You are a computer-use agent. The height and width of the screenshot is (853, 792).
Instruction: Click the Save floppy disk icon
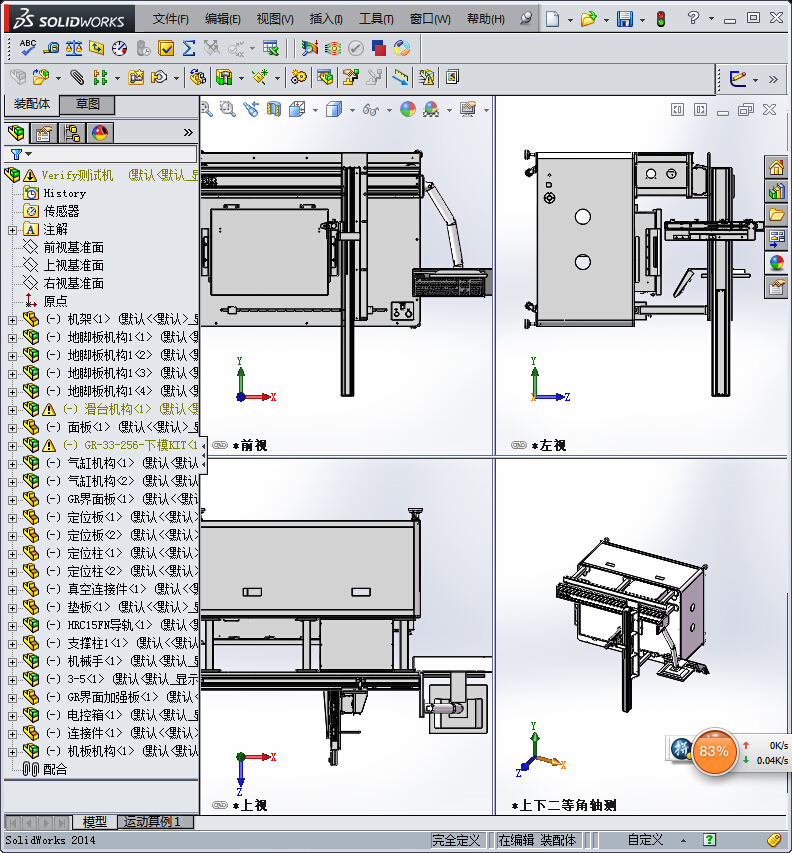pos(625,19)
